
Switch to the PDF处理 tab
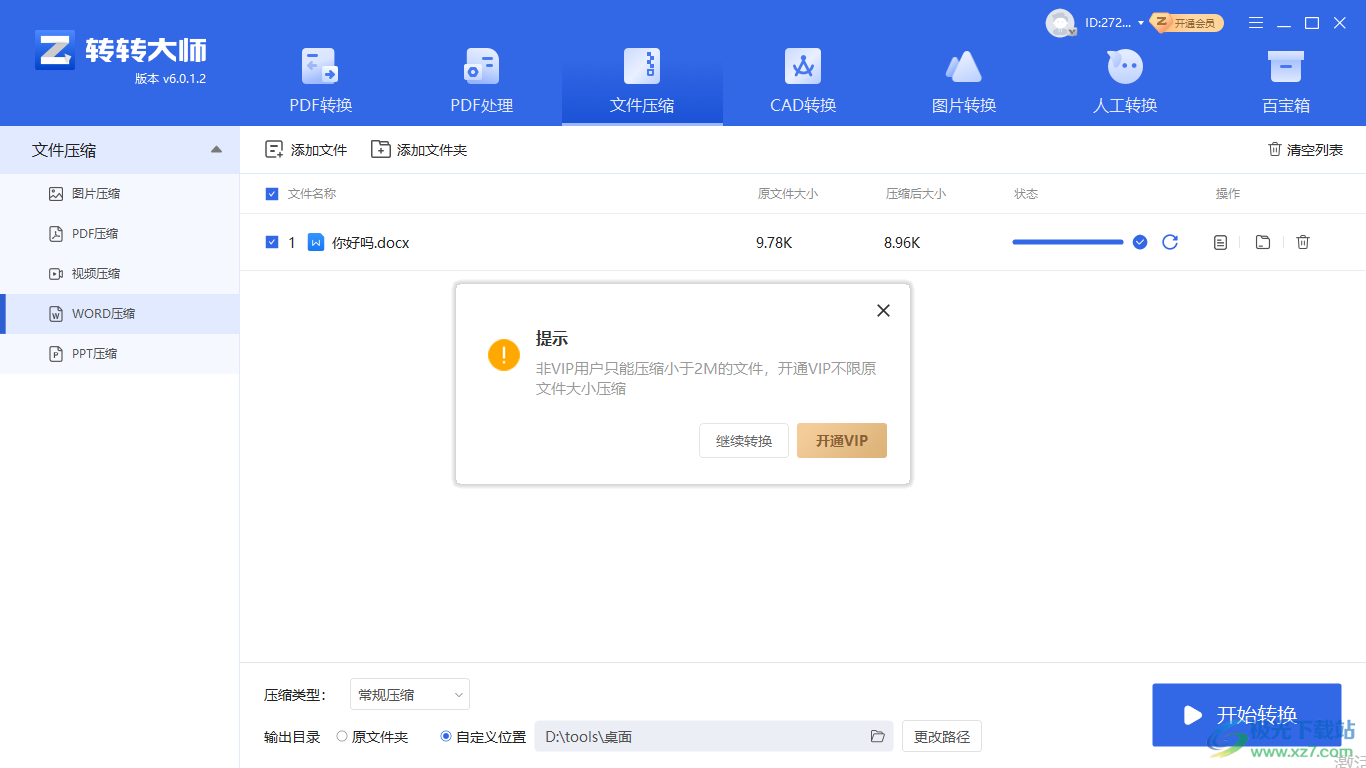click(482, 80)
